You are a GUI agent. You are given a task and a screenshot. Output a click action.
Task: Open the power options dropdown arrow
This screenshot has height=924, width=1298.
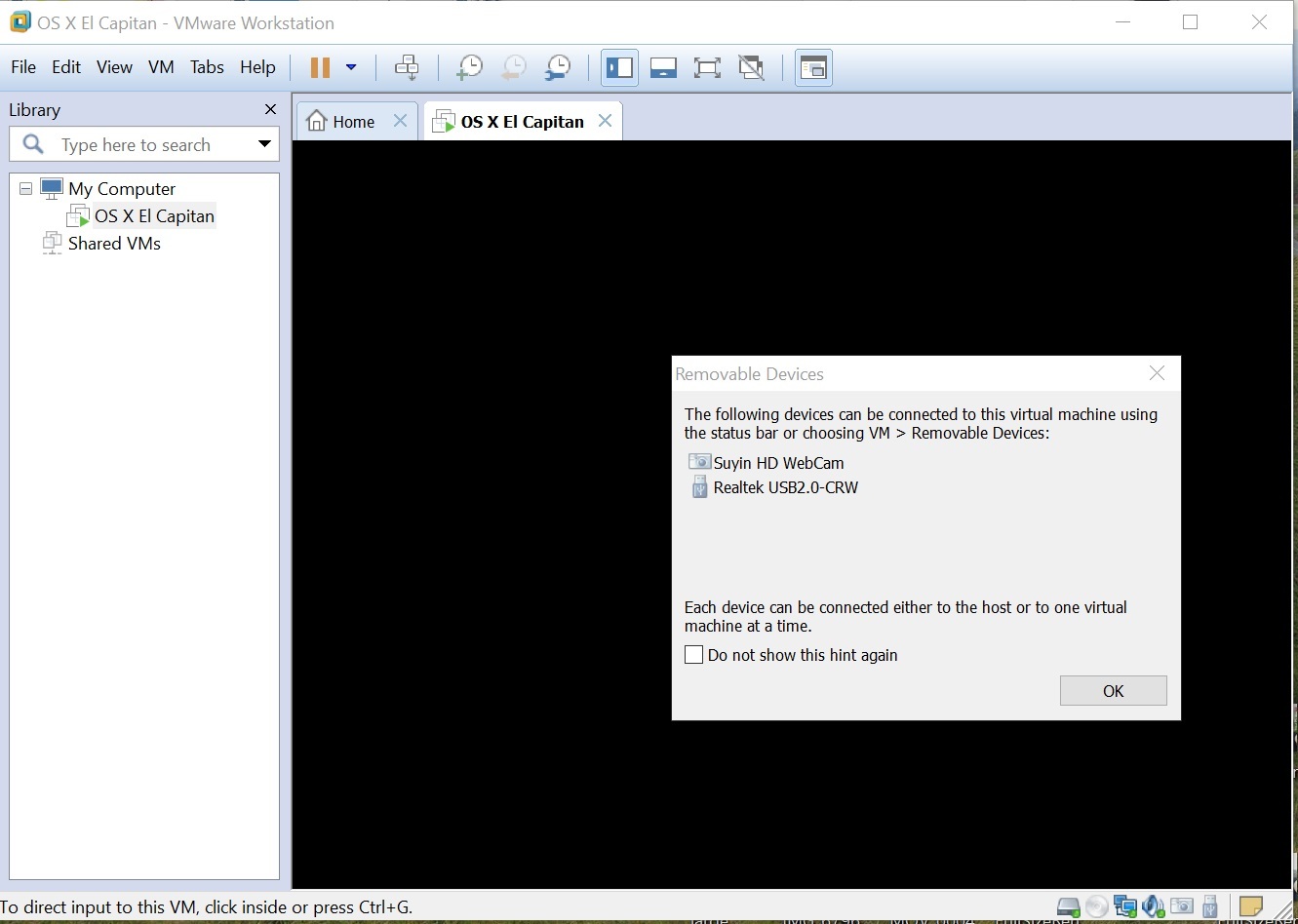[351, 67]
